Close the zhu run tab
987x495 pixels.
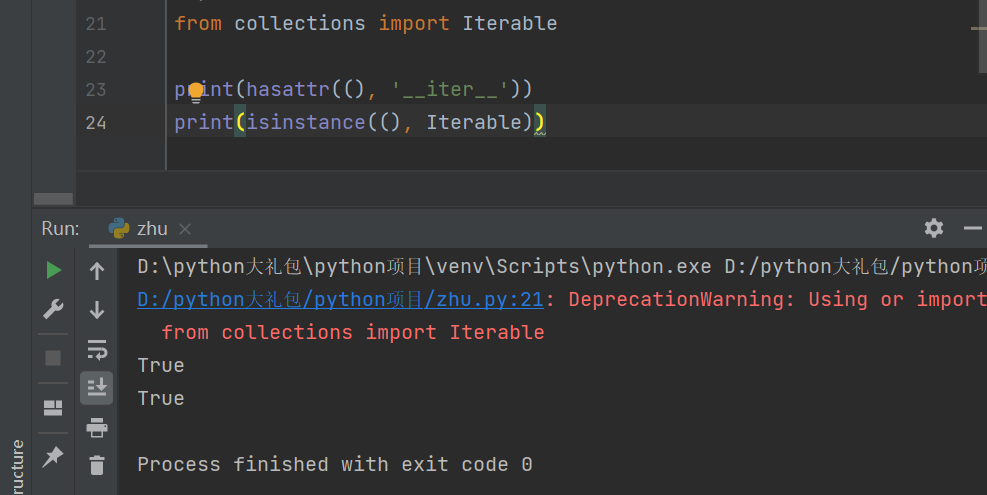point(185,229)
